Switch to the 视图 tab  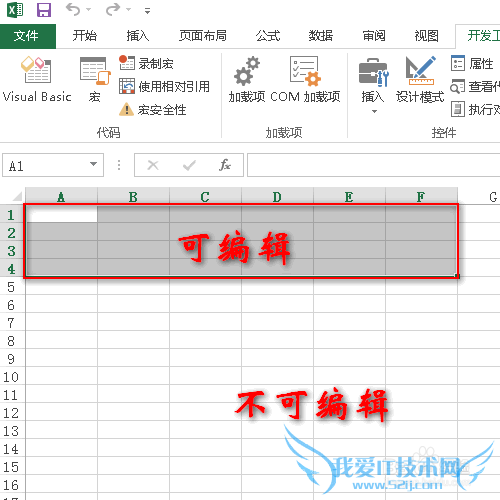(426, 36)
